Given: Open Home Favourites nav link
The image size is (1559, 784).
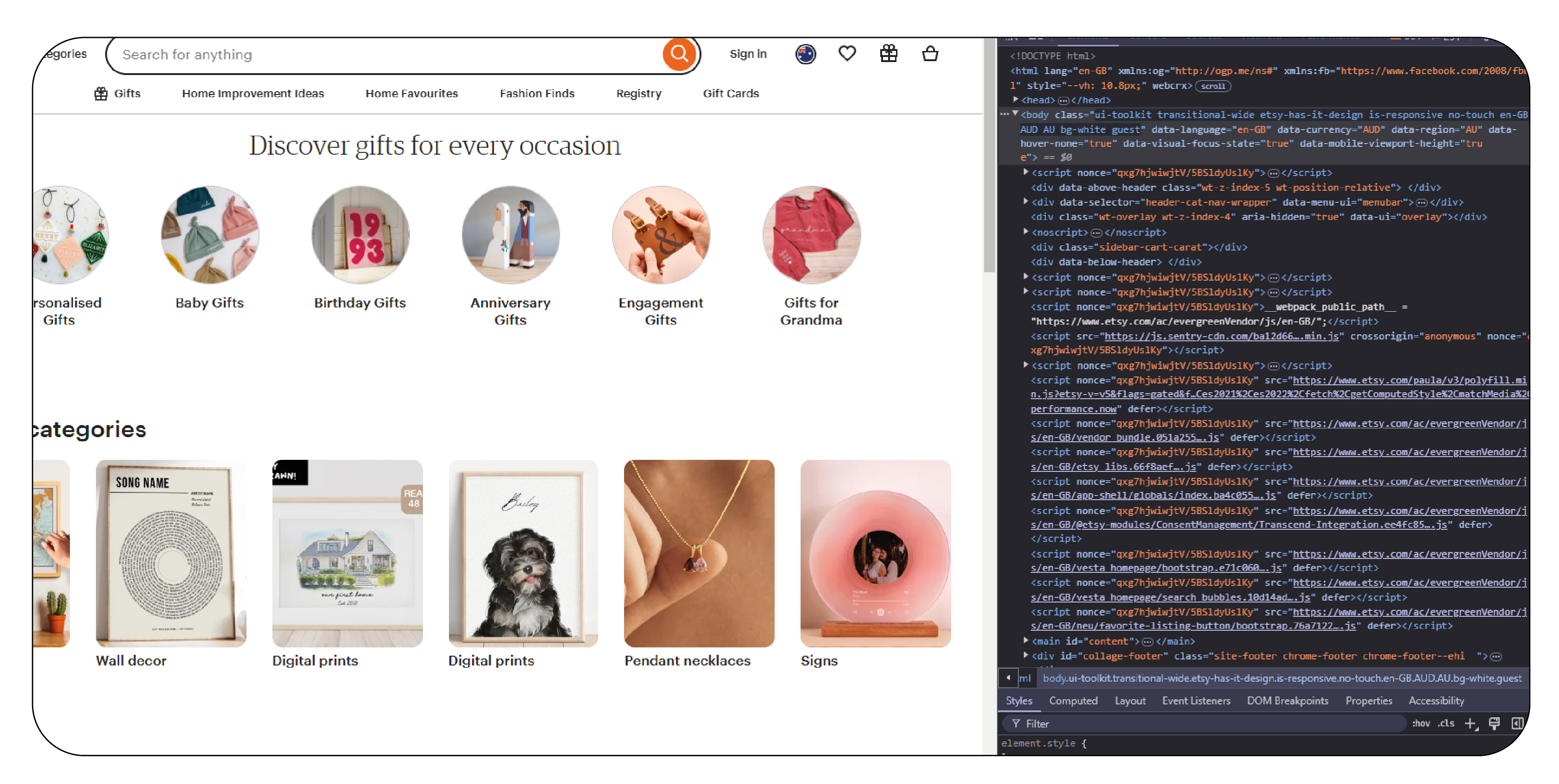Looking at the screenshot, I should [411, 93].
